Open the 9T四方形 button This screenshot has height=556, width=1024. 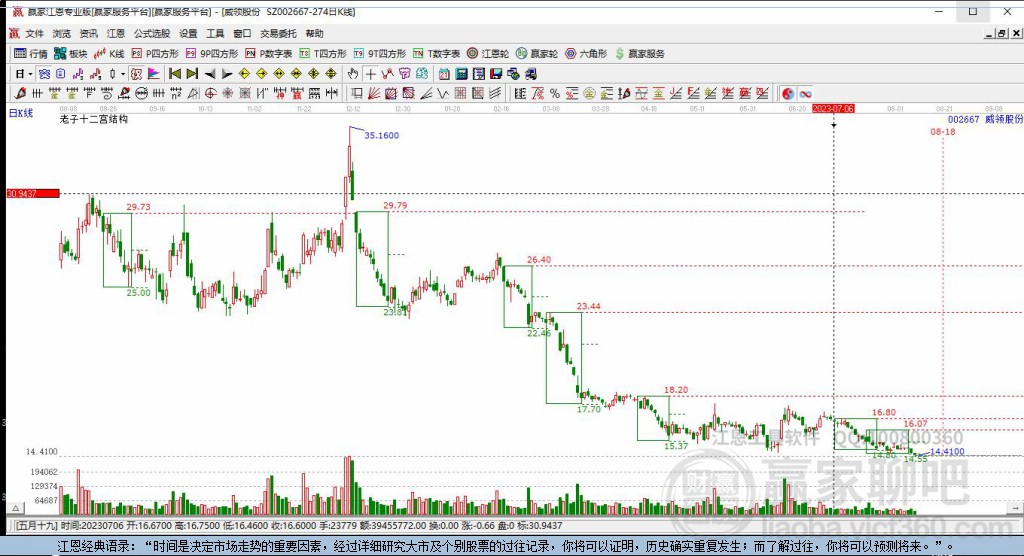[379, 54]
